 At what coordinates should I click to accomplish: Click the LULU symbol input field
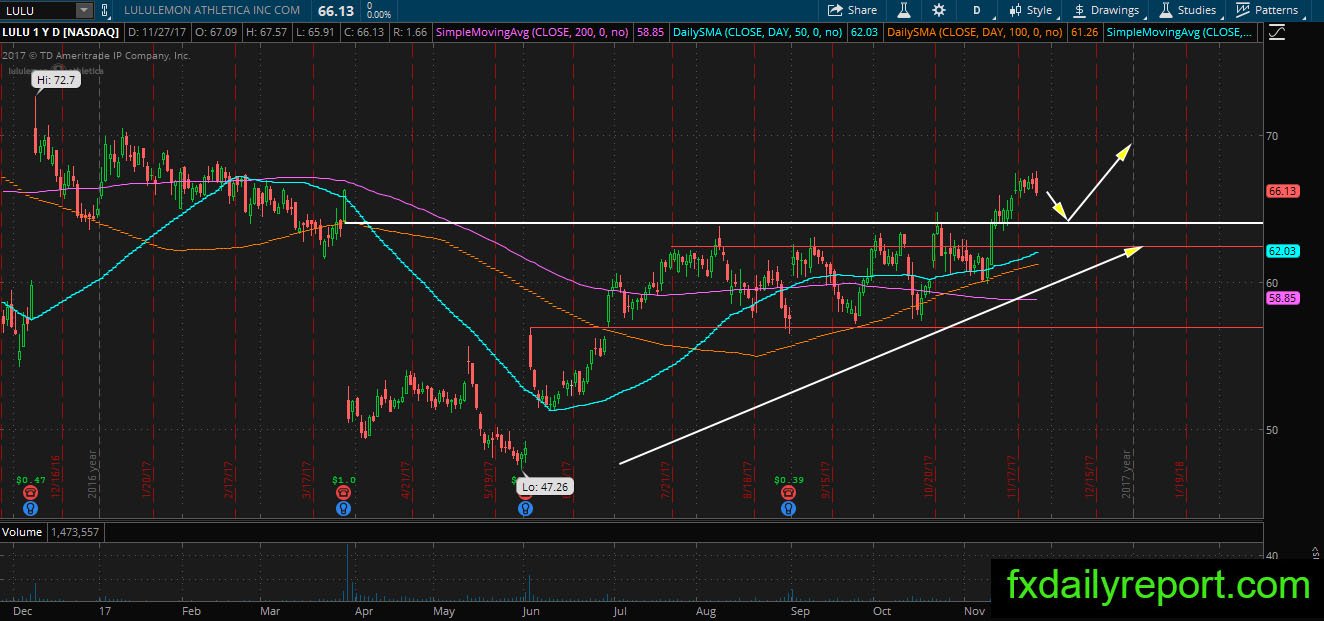pyautogui.click(x=38, y=10)
